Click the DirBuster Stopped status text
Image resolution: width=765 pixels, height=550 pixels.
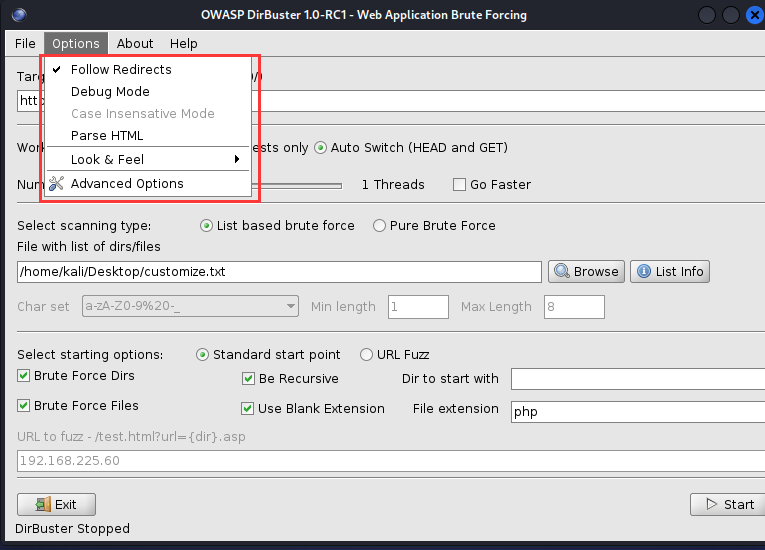coord(72,529)
